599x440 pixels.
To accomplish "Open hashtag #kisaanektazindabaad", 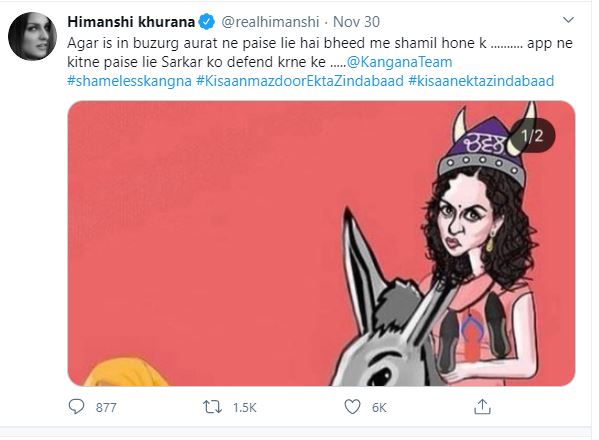I will 481,81.
